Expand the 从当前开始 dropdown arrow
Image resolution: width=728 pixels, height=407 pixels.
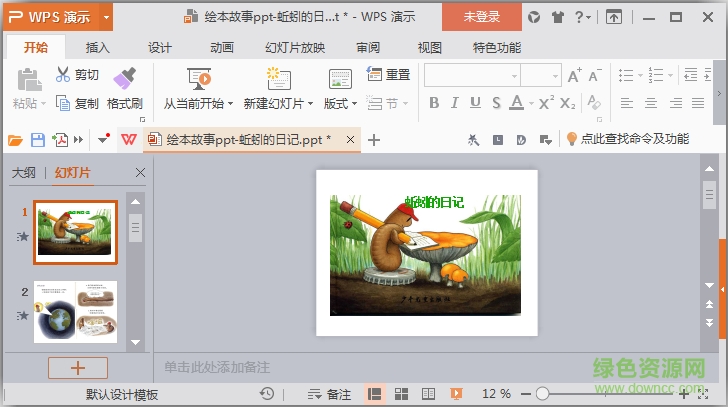[230, 103]
